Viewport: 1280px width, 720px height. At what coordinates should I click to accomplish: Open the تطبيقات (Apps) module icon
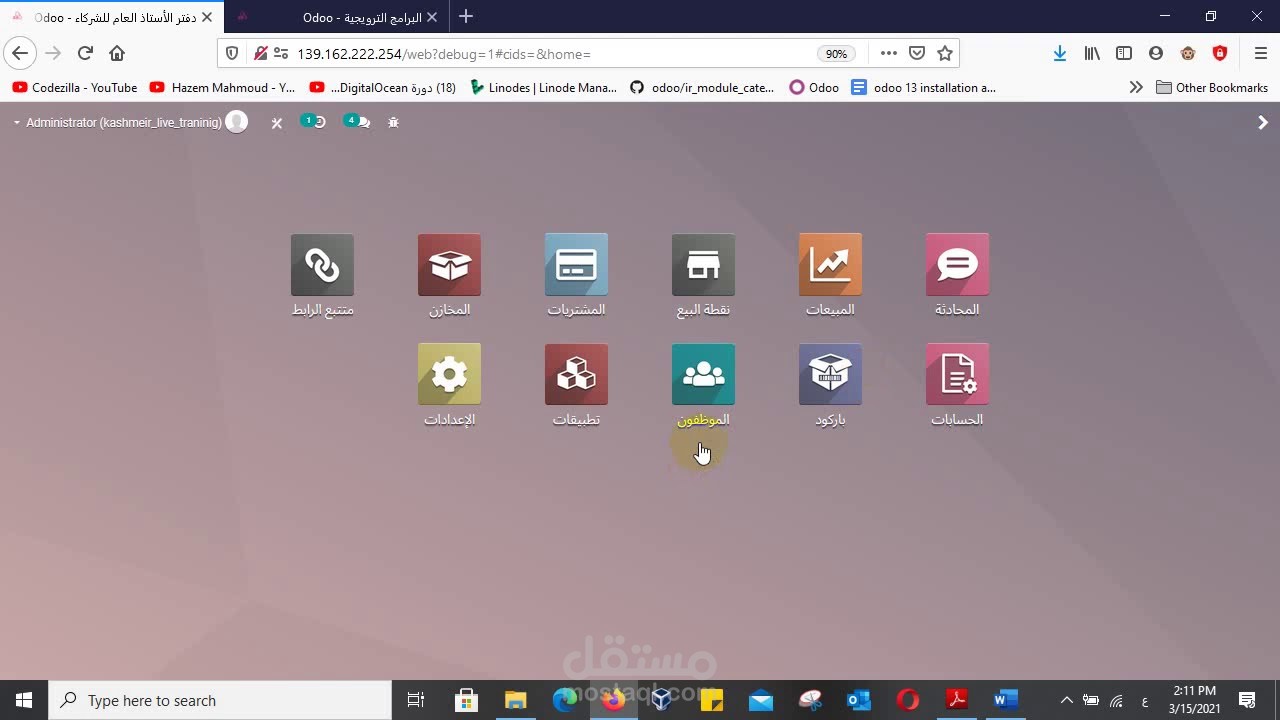click(576, 375)
